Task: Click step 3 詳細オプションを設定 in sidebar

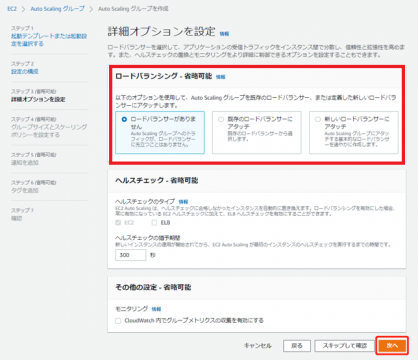Action: [x=38, y=99]
